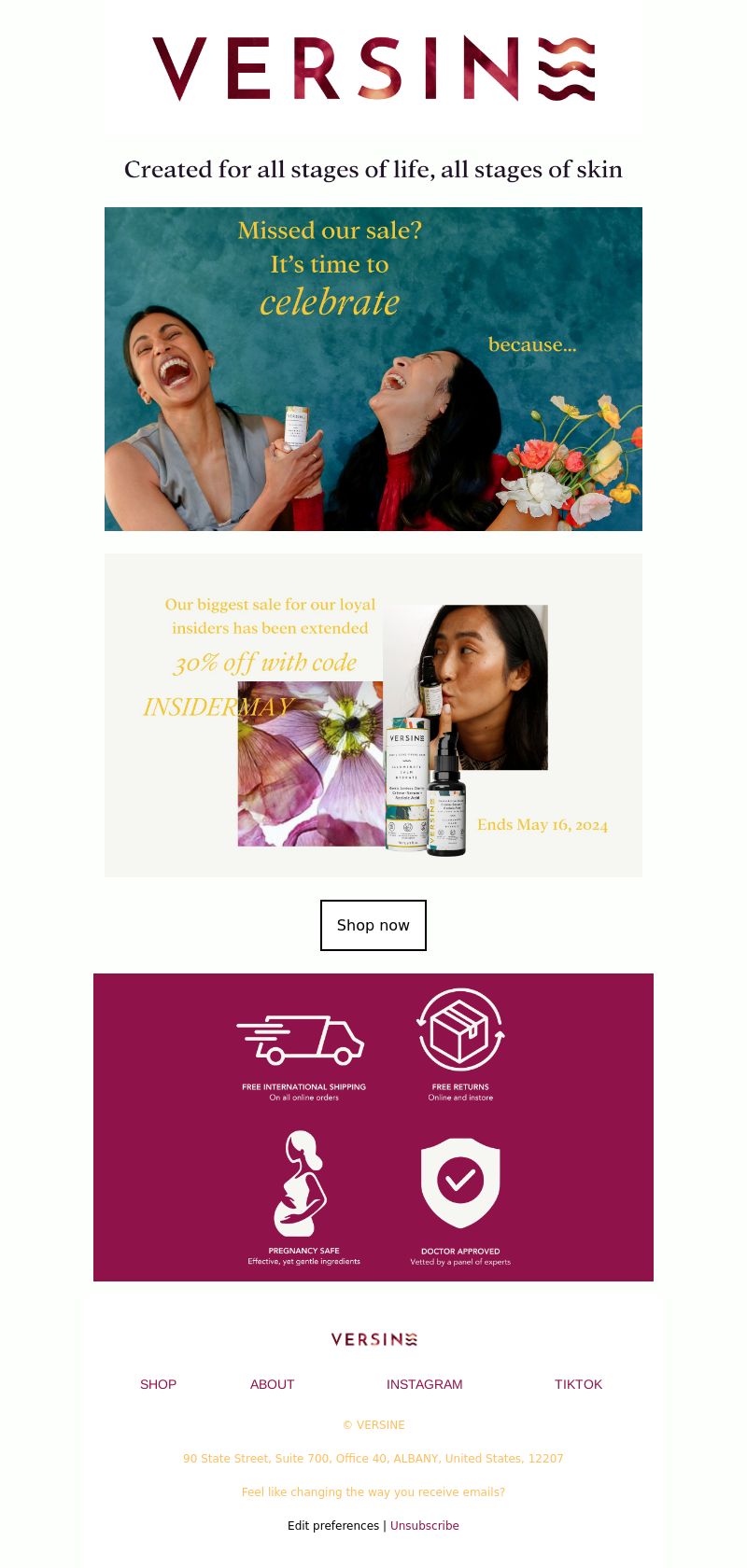Click the purple flower petal photo
Viewport: 747px width, 1568px height.
[x=311, y=763]
